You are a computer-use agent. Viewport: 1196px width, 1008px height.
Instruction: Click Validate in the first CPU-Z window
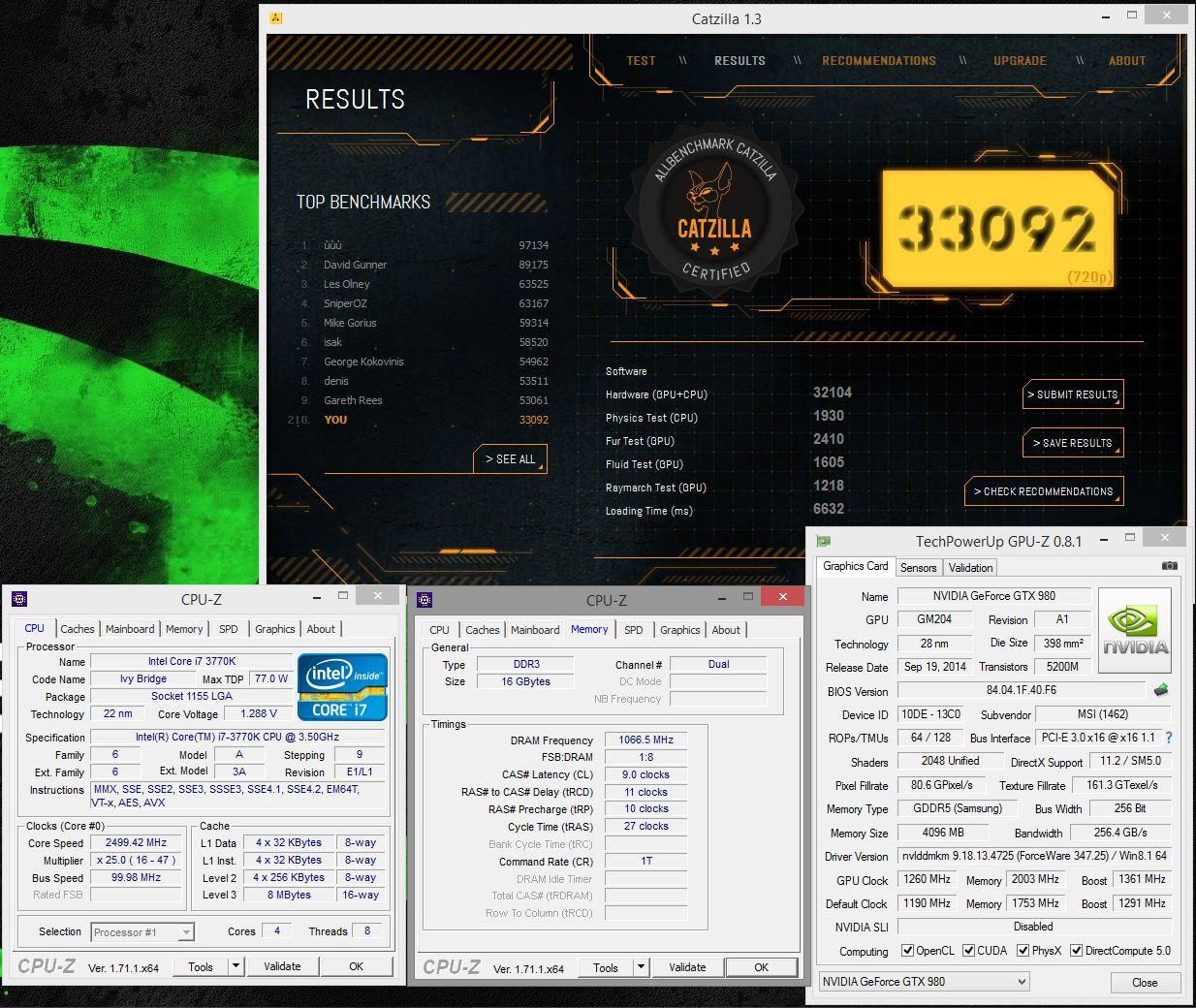(282, 966)
